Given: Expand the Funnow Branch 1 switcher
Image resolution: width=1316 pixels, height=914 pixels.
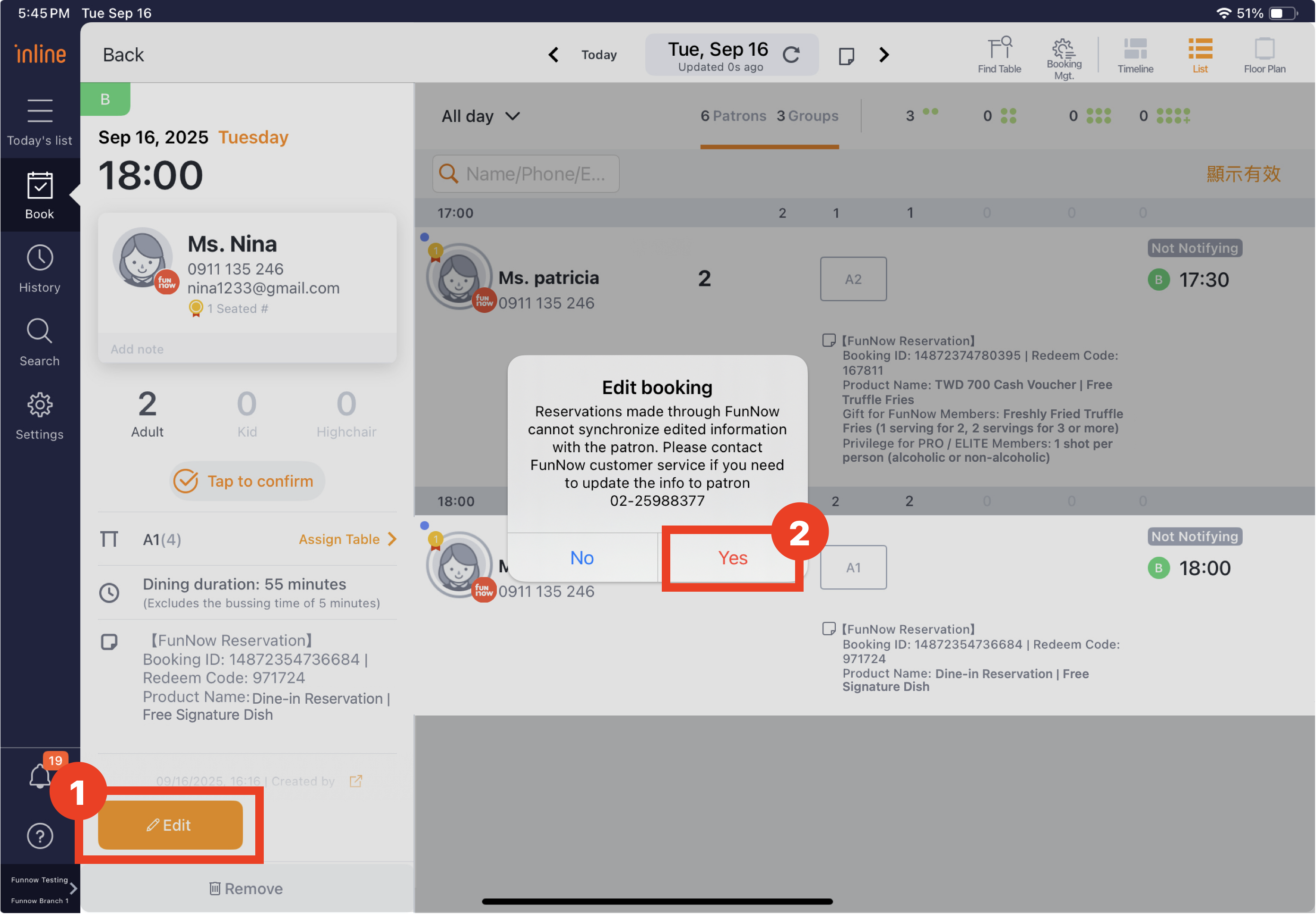Looking at the screenshot, I should tap(73, 888).
